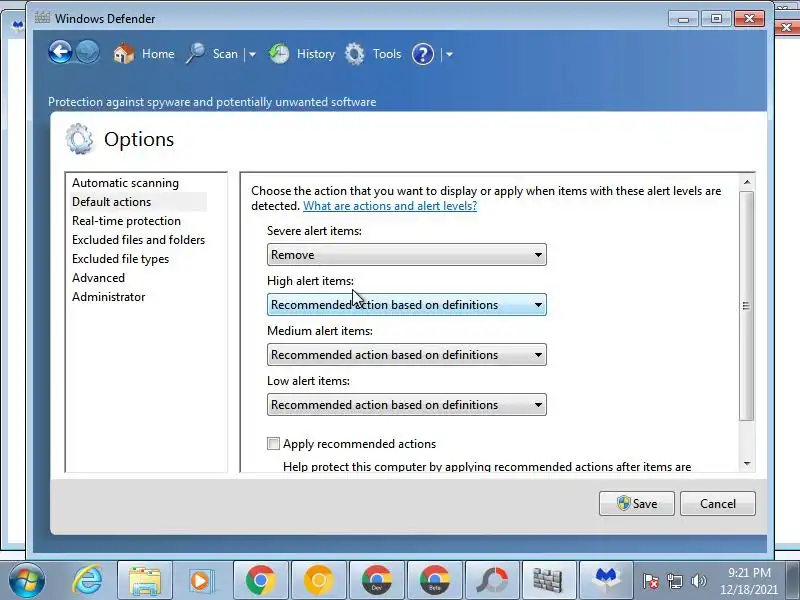Screen dimensions: 800x600
Task: Click the volume speaker tray icon
Action: pos(698,581)
